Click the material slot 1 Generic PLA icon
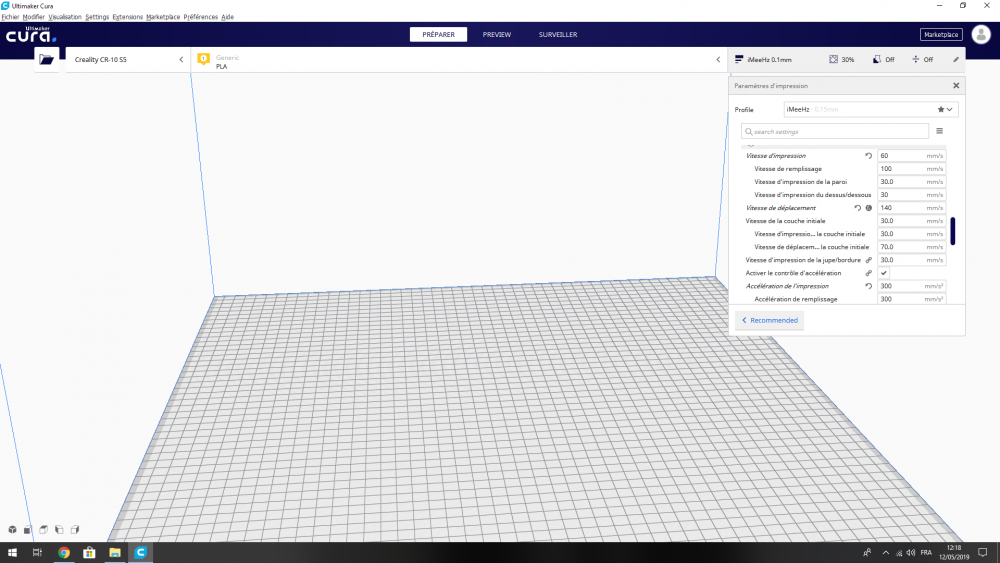Screen dimensions: 1000x563 (x=203, y=59)
